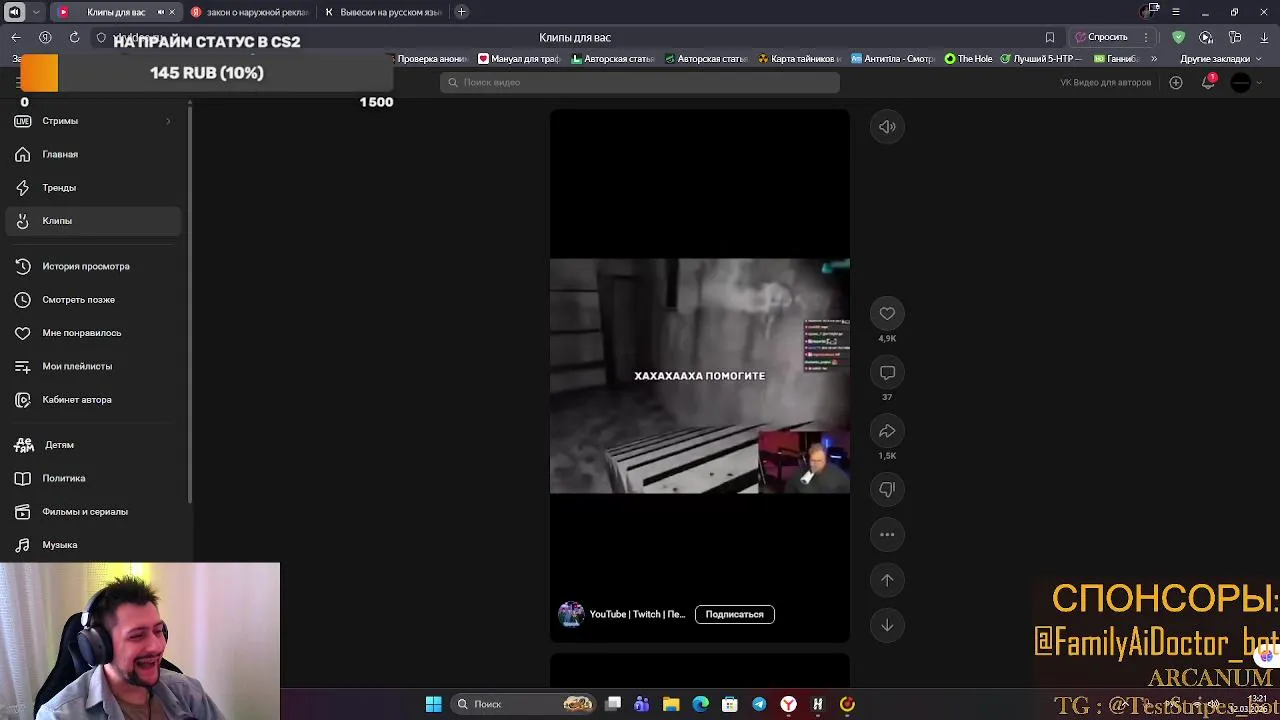Open Фильмы и сериалы category
The height and width of the screenshot is (720, 1280).
[93, 512]
